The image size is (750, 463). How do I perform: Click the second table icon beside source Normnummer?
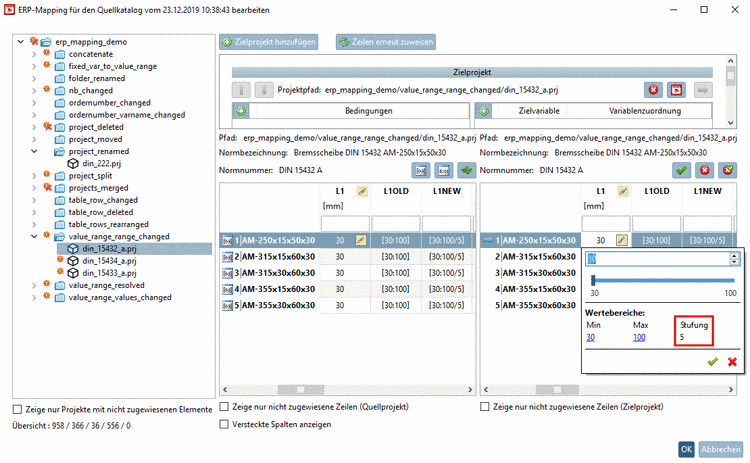(x=444, y=170)
